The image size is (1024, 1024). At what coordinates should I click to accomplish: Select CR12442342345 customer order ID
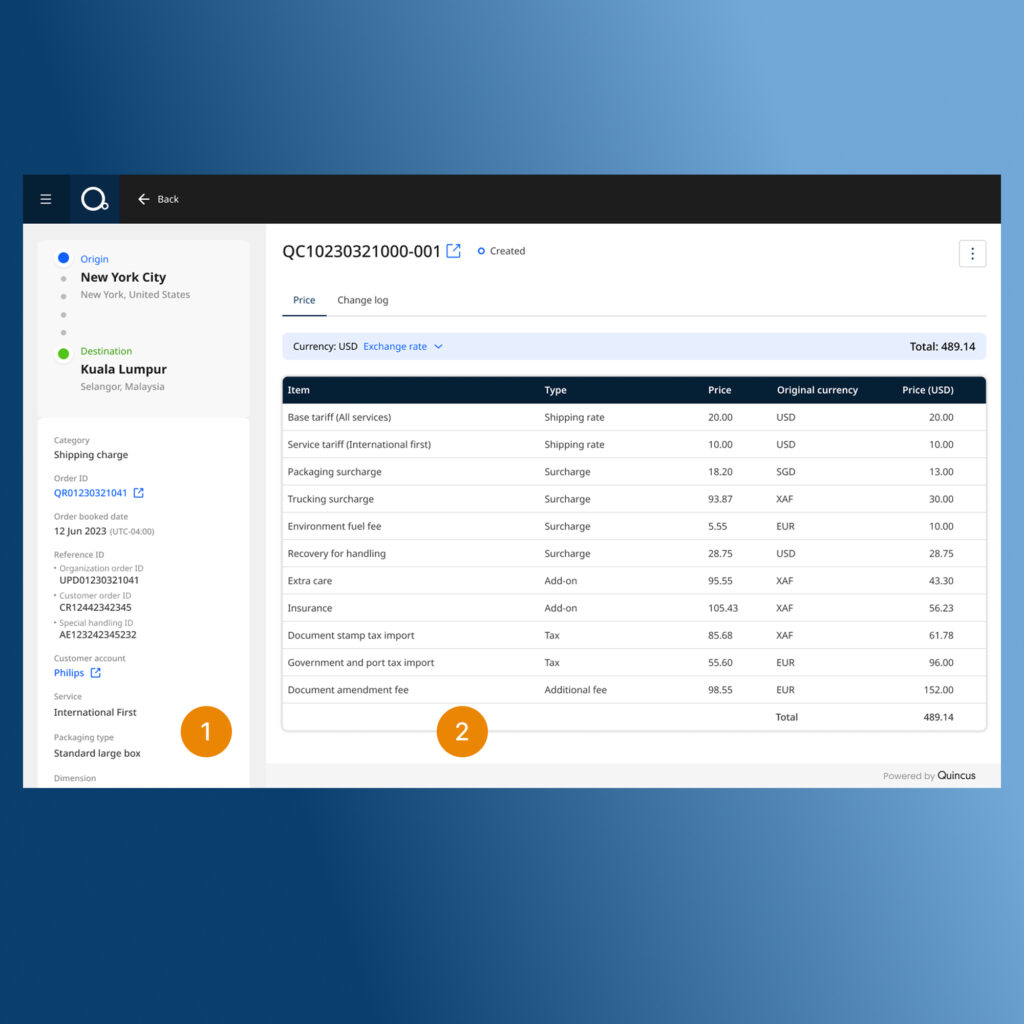pyautogui.click(x=95, y=607)
